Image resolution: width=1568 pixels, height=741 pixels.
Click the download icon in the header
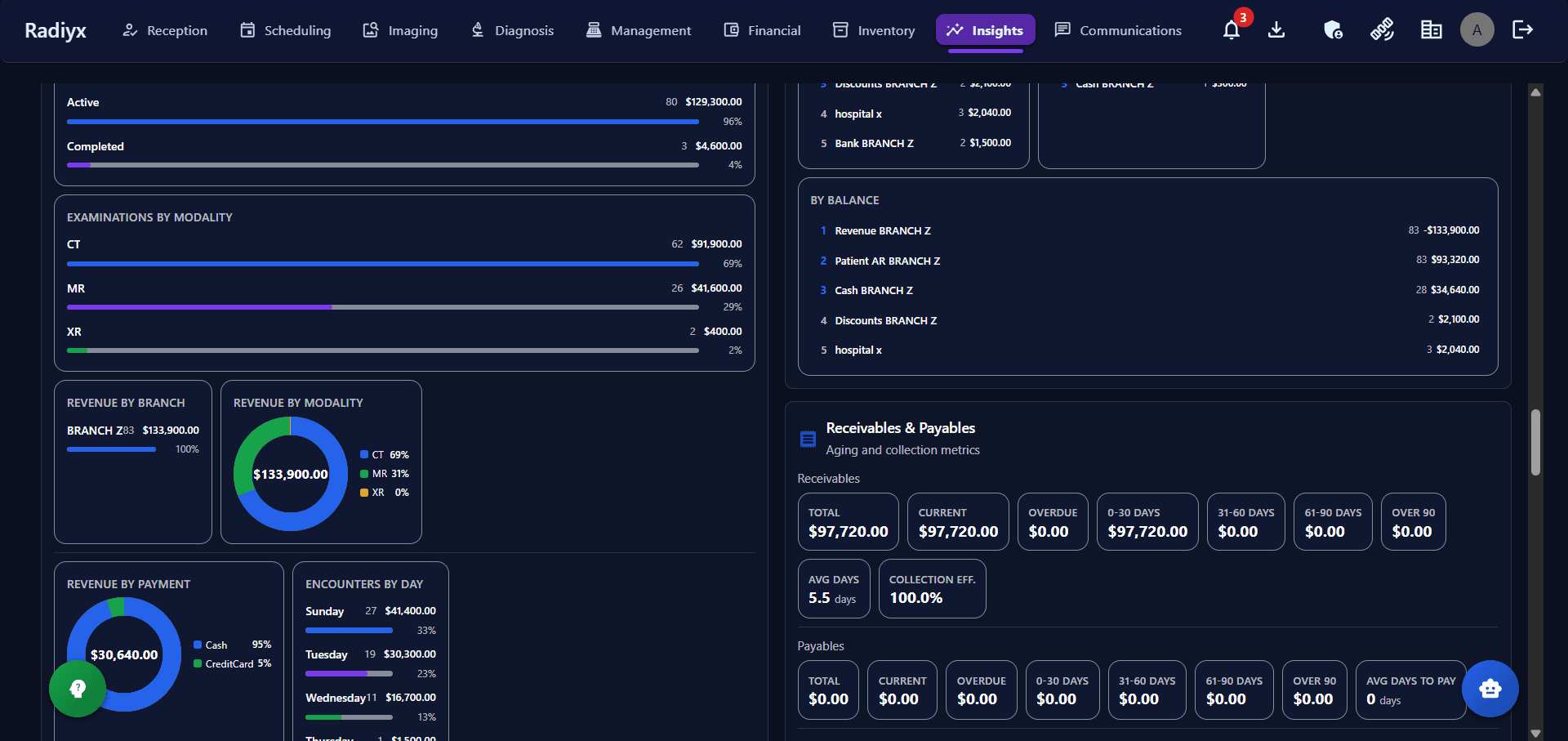point(1276,30)
